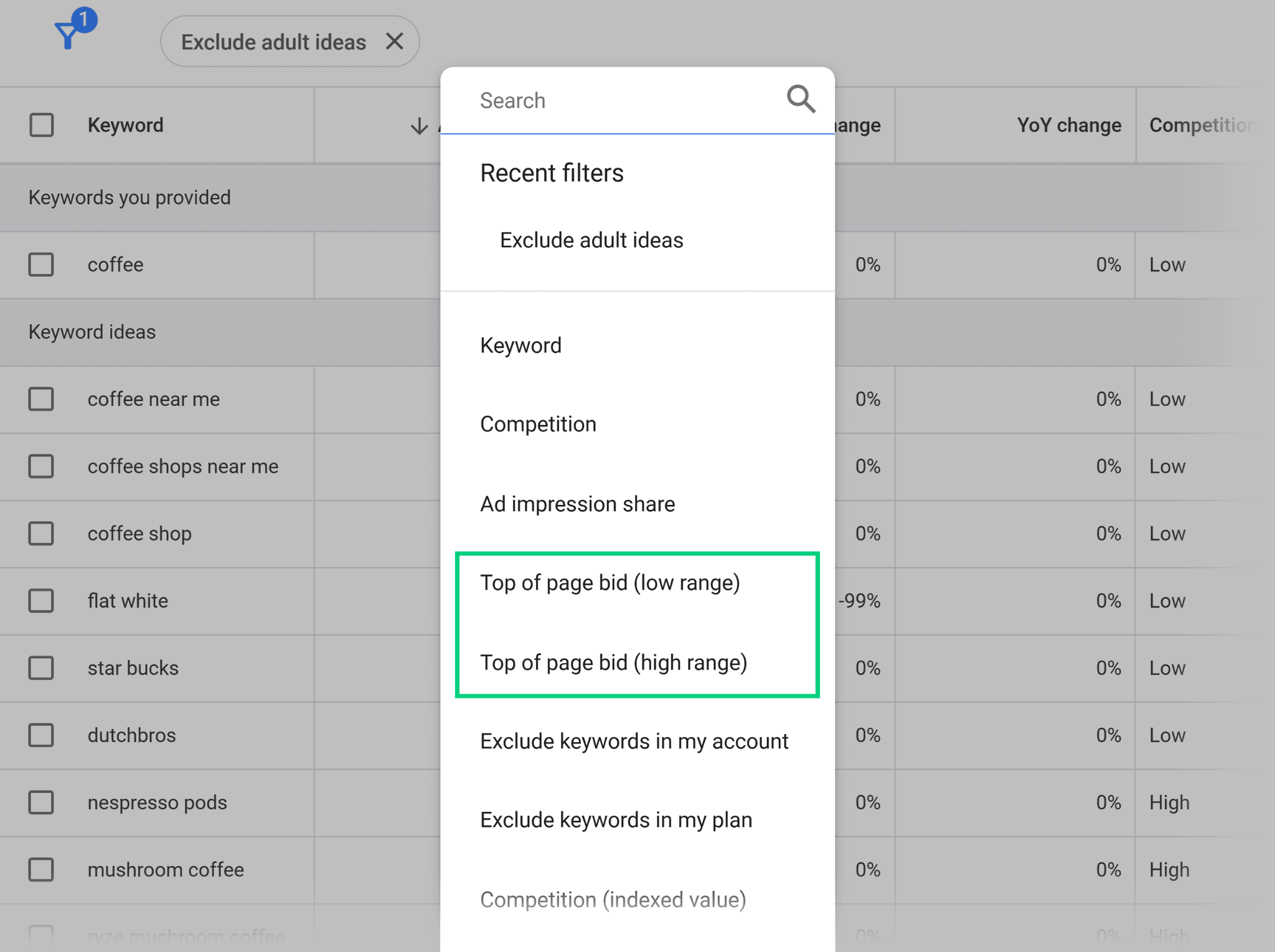
Task: Pick Ad impression share filter
Action: pos(577,504)
